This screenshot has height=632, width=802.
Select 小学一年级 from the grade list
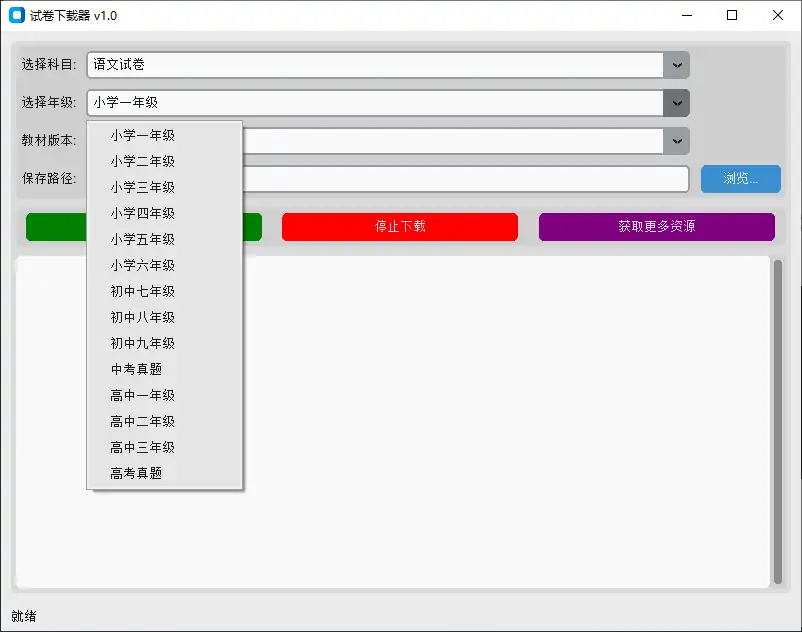[140, 134]
